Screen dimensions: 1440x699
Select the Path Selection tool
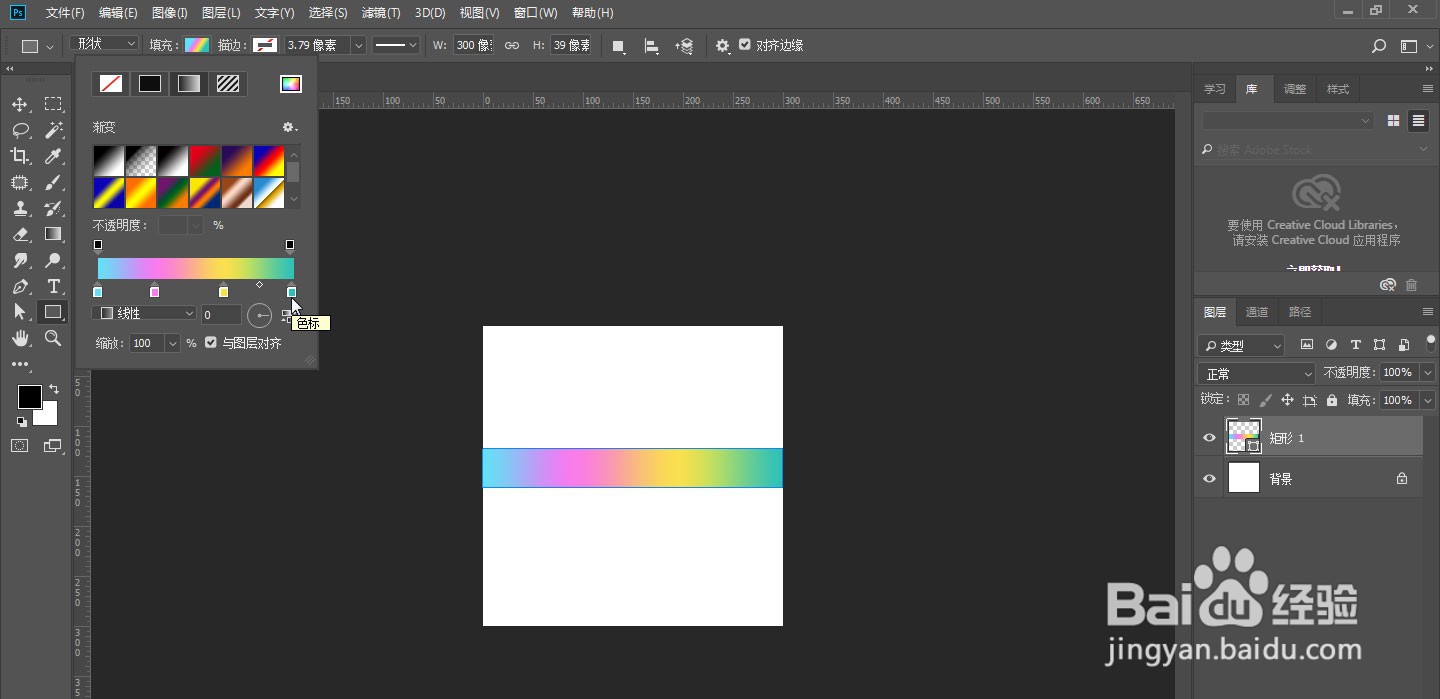coord(20,312)
